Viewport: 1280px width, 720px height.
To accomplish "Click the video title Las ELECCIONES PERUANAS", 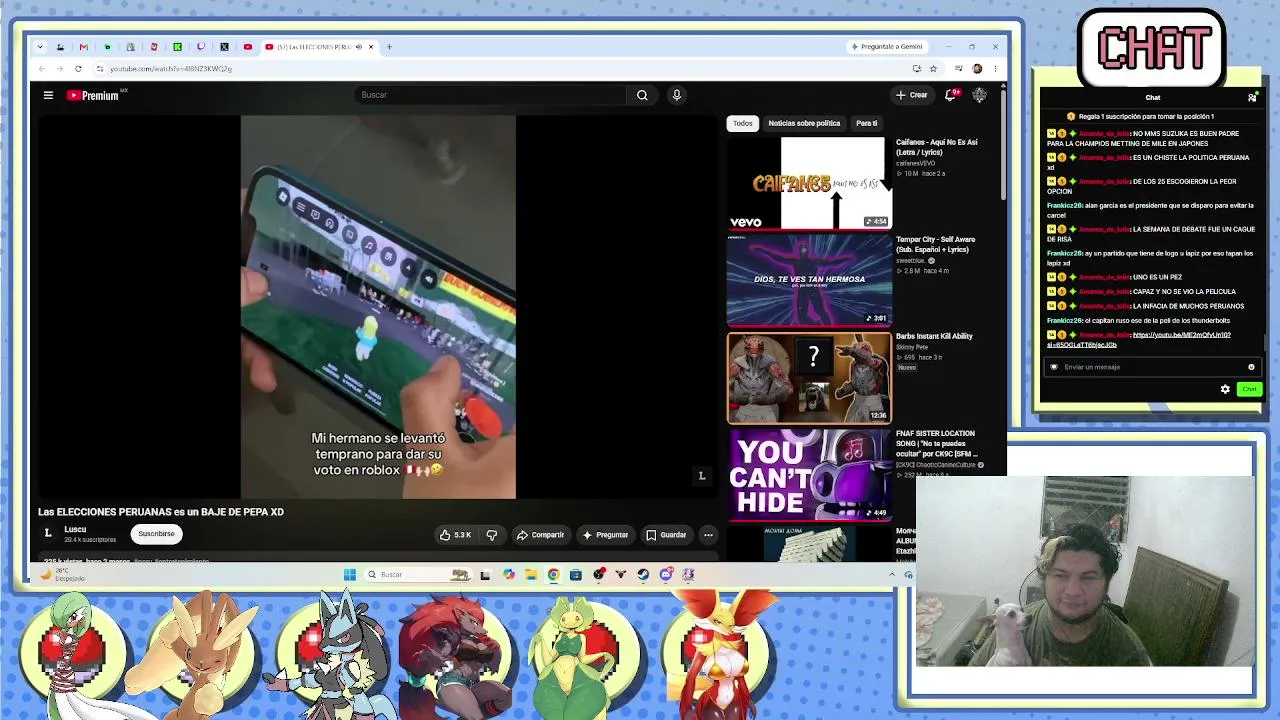I will click(x=161, y=512).
